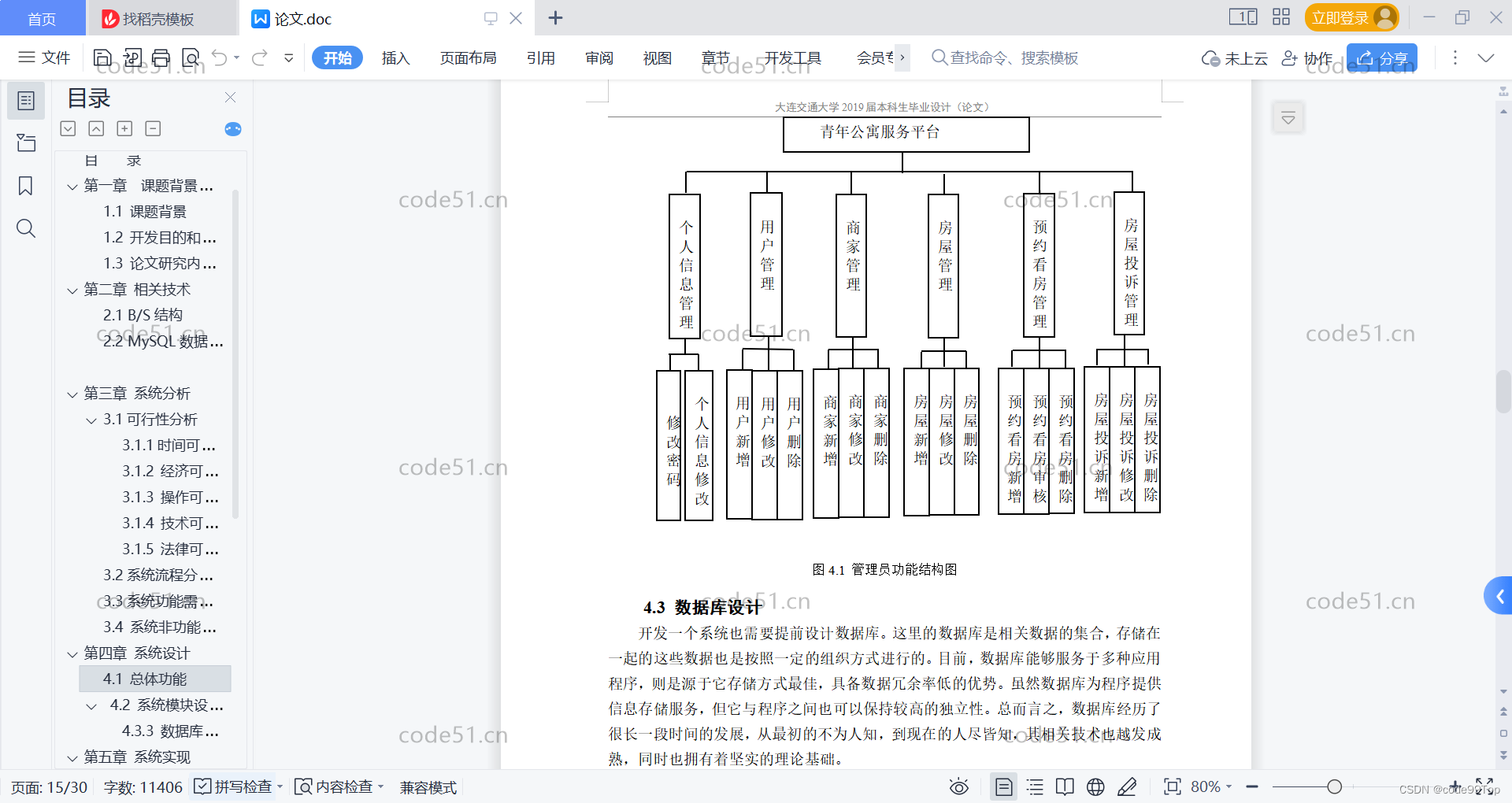
Task: Click demote heading level minus icon
Action: coord(154,128)
